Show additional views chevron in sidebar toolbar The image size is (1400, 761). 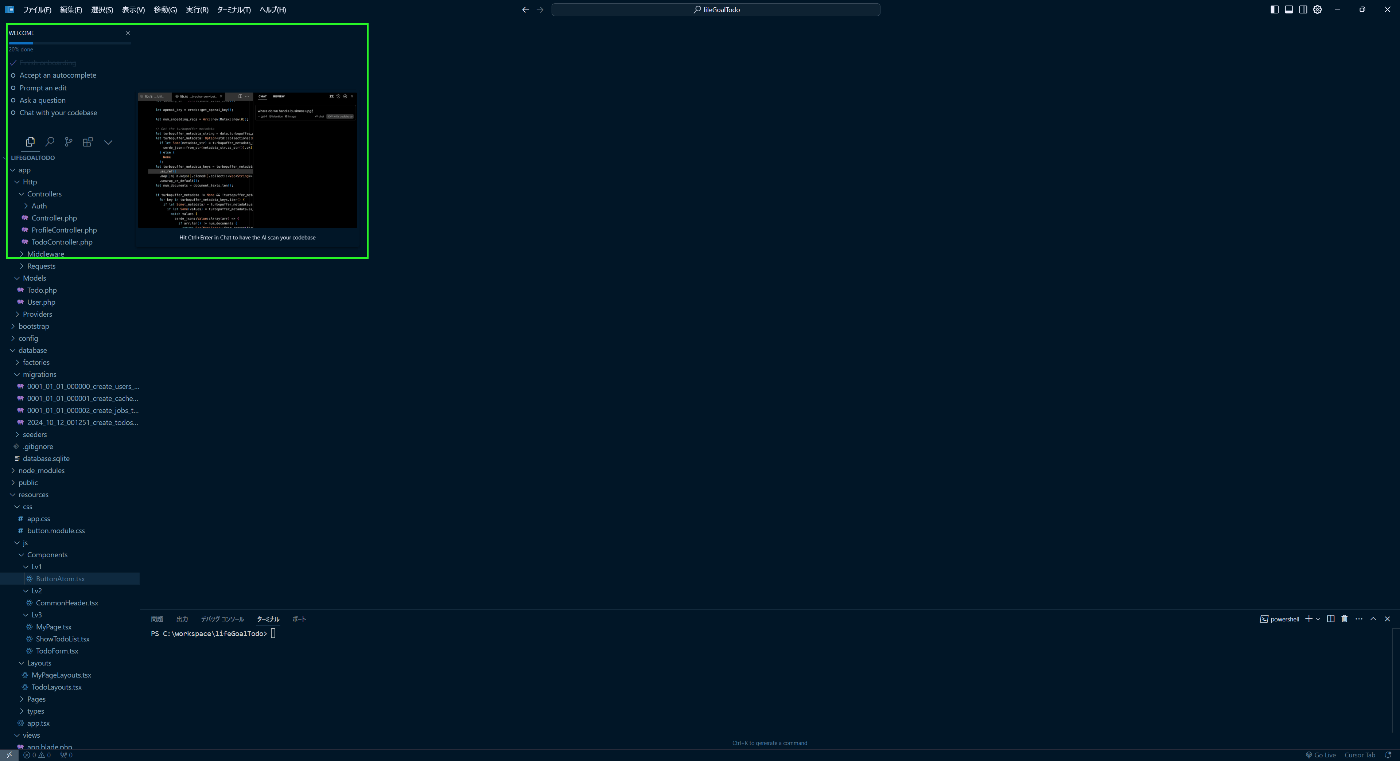(108, 143)
